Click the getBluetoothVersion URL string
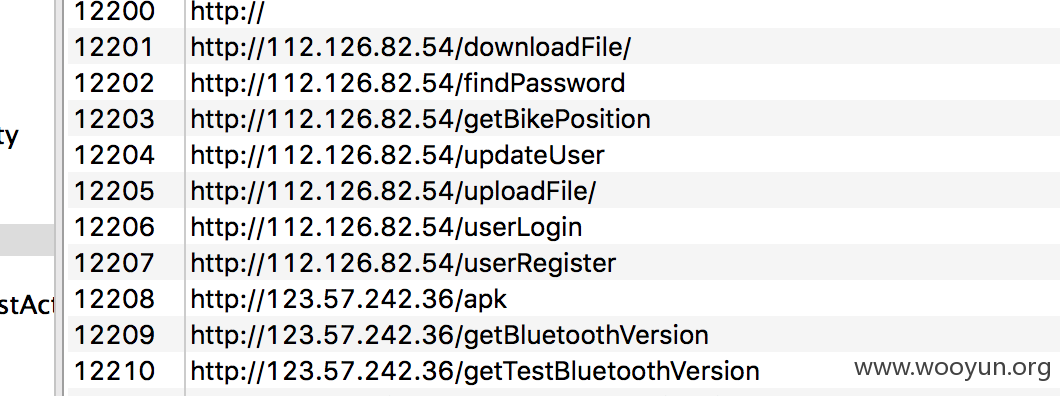1060x396 pixels. click(x=450, y=335)
